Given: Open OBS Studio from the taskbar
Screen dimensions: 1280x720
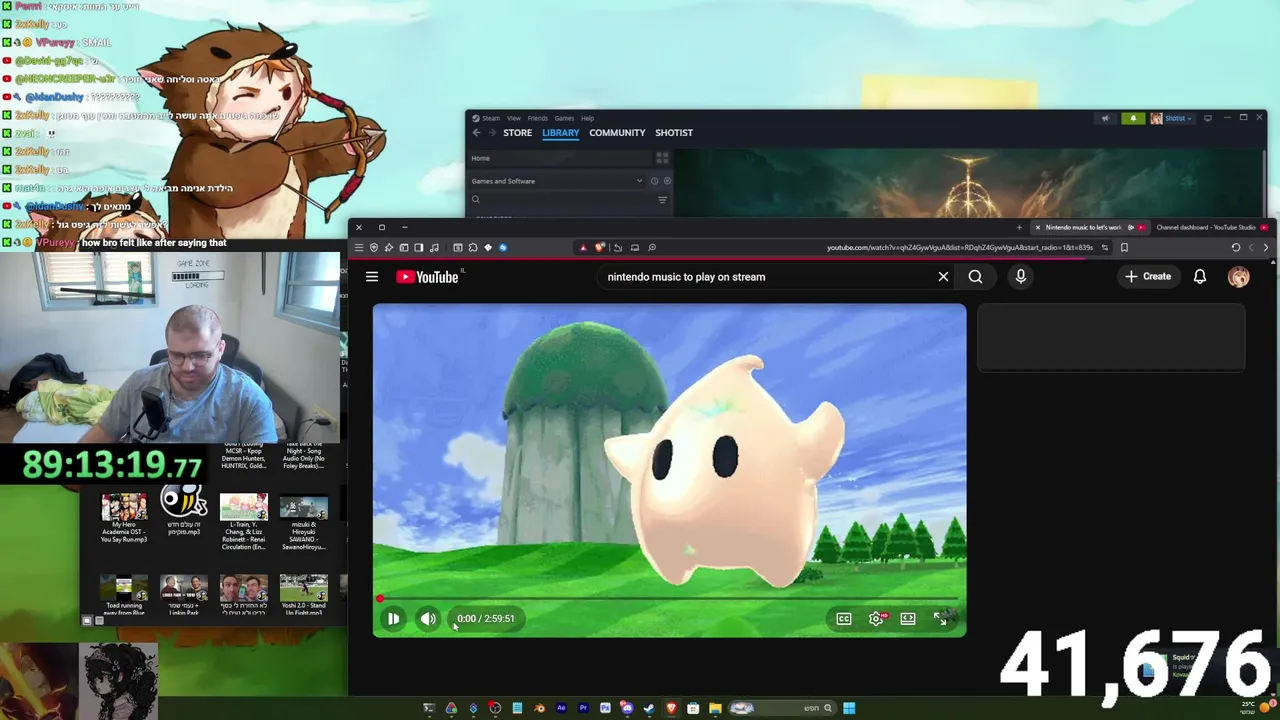Looking at the screenshot, I should point(495,708).
